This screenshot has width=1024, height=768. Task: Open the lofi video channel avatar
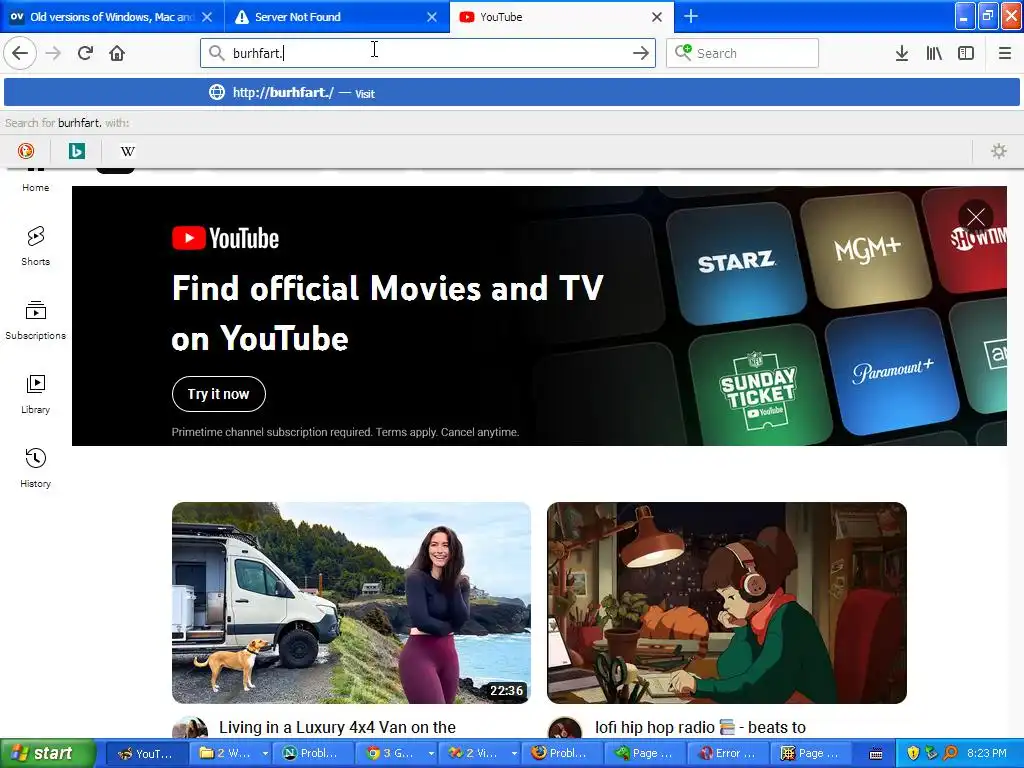click(x=565, y=728)
